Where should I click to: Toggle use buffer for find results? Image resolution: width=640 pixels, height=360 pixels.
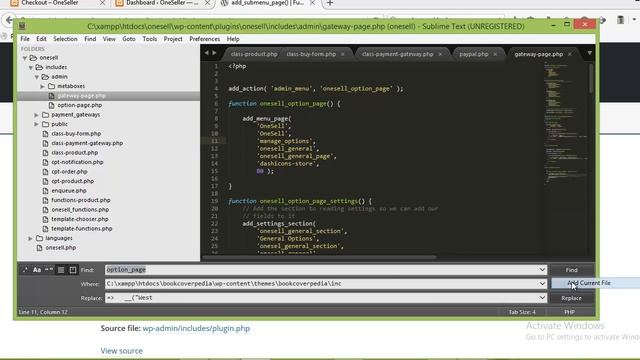[x=73, y=270]
